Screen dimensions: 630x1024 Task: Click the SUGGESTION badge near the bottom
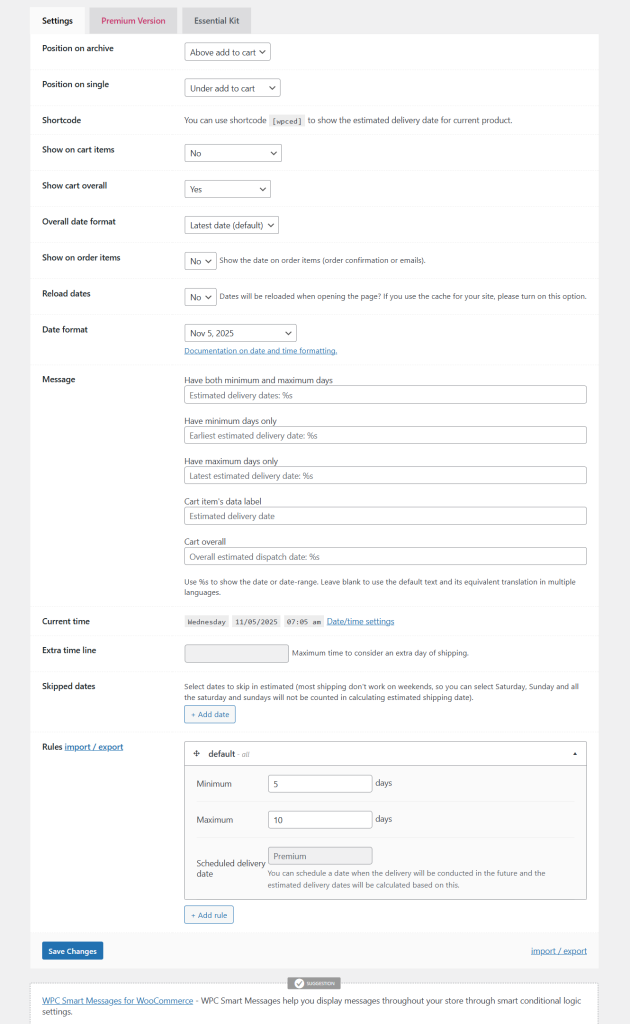click(x=315, y=983)
